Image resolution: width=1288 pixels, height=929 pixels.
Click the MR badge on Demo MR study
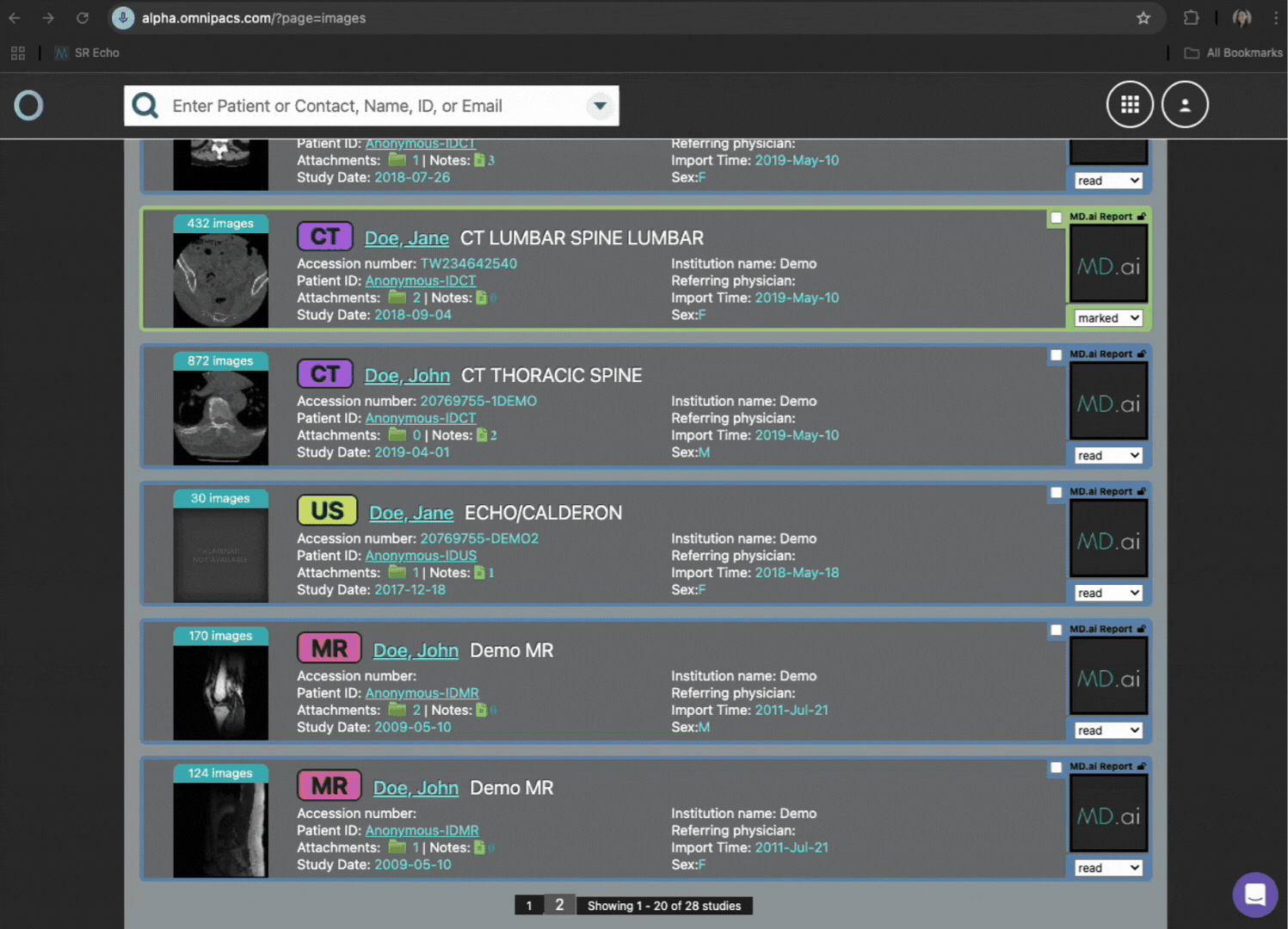tap(329, 648)
